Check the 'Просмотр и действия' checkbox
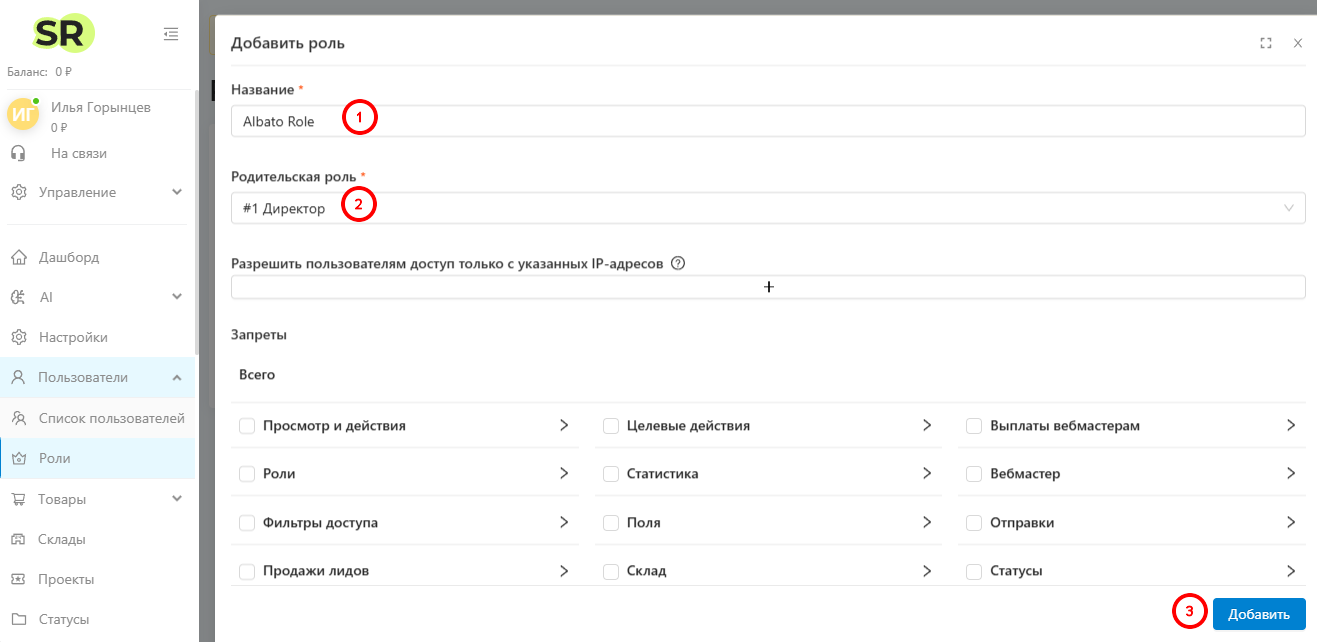 247,426
